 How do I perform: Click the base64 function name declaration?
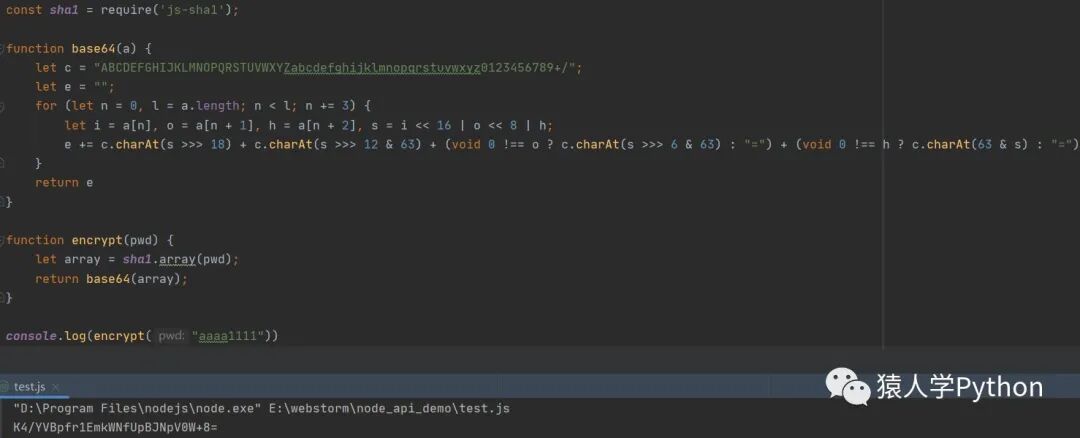pyautogui.click(x=94, y=49)
